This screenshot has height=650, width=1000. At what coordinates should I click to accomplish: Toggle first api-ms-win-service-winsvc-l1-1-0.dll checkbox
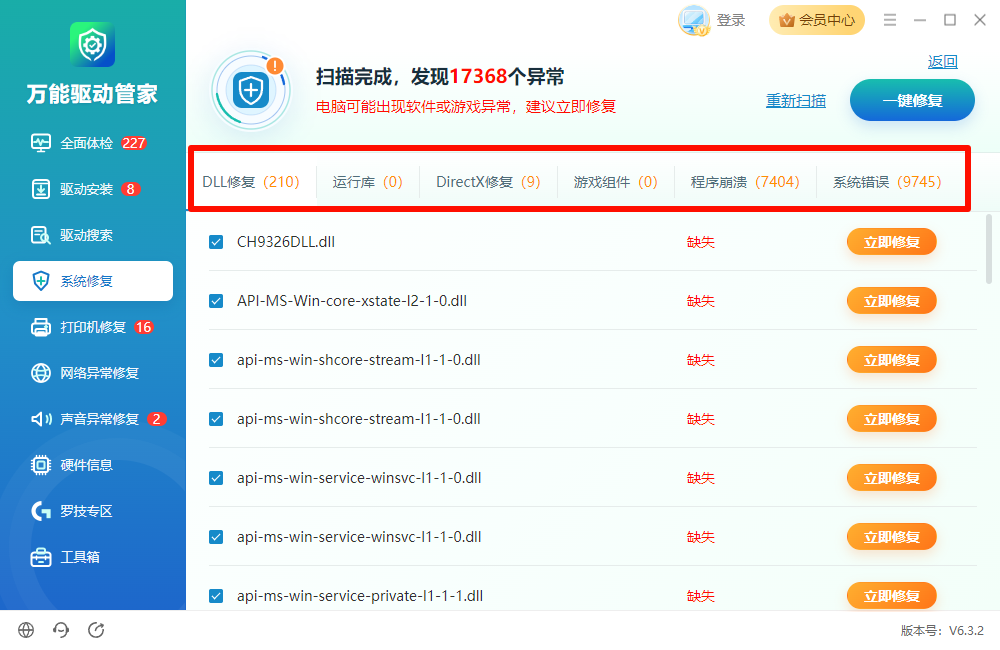pos(216,478)
